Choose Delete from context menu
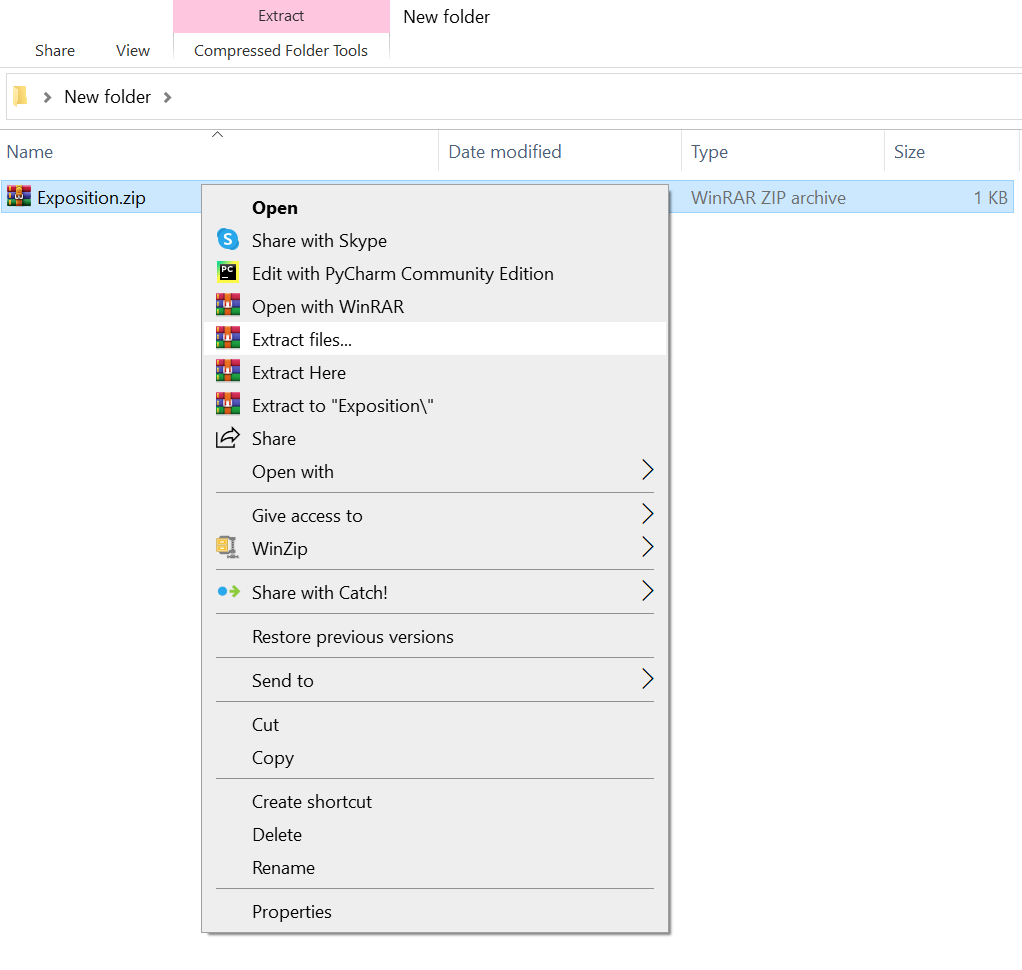 pos(435,834)
